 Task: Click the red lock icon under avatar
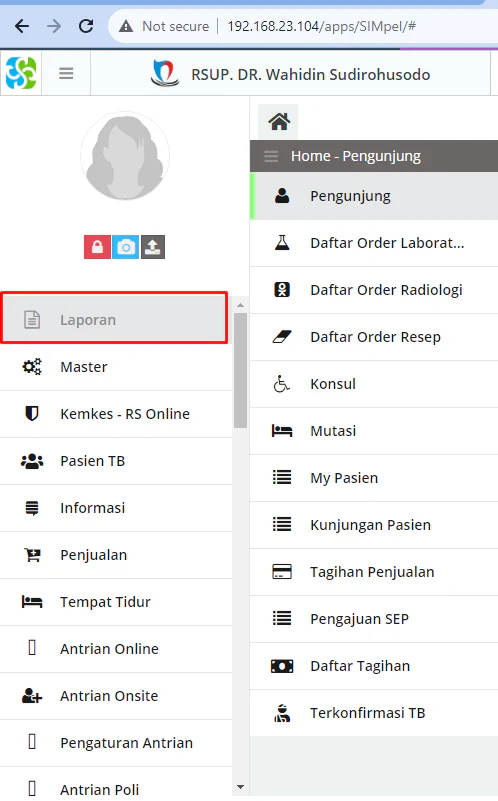pyautogui.click(x=98, y=247)
